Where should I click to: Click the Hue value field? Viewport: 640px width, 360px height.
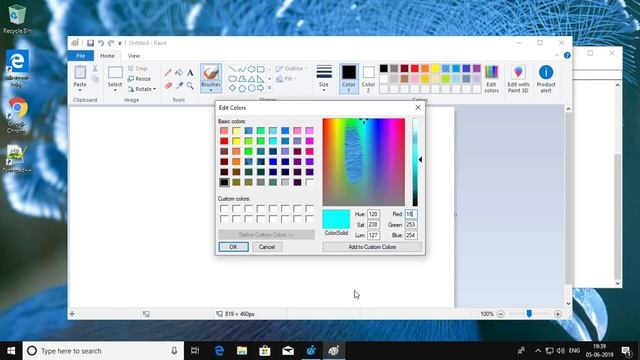click(373, 214)
